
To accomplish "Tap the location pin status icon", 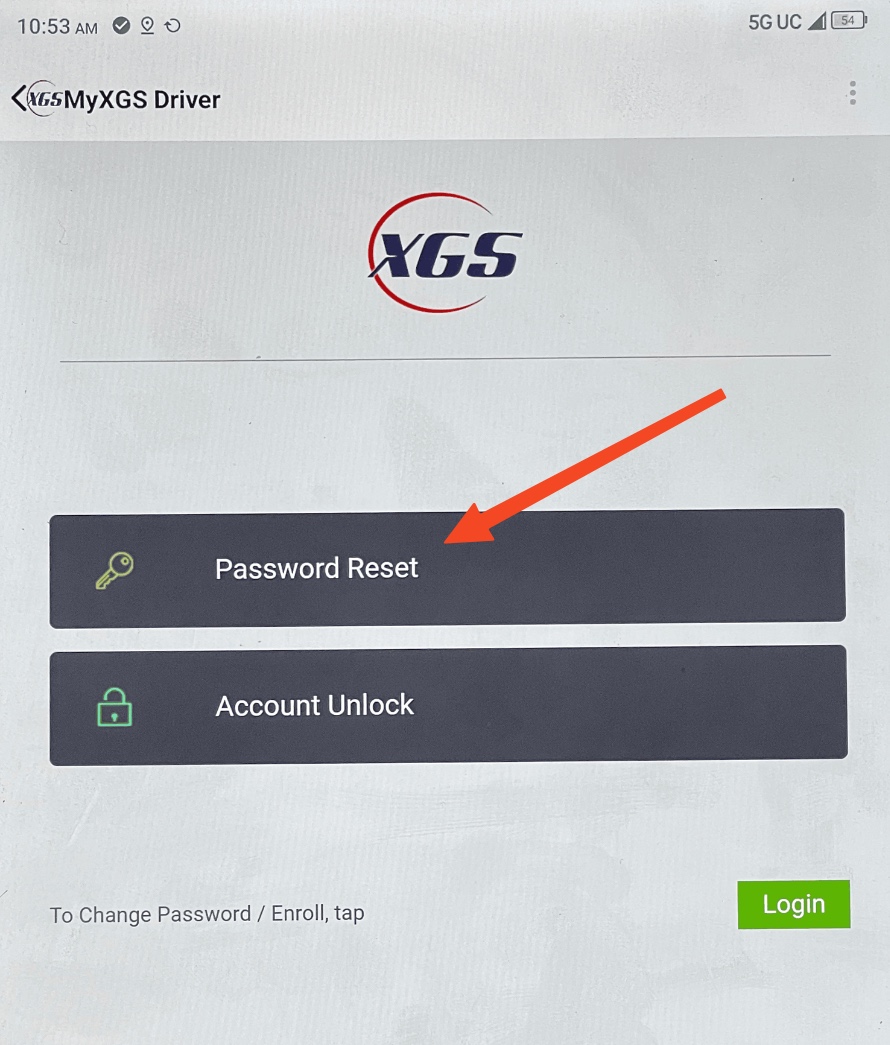I will click(x=147, y=25).
